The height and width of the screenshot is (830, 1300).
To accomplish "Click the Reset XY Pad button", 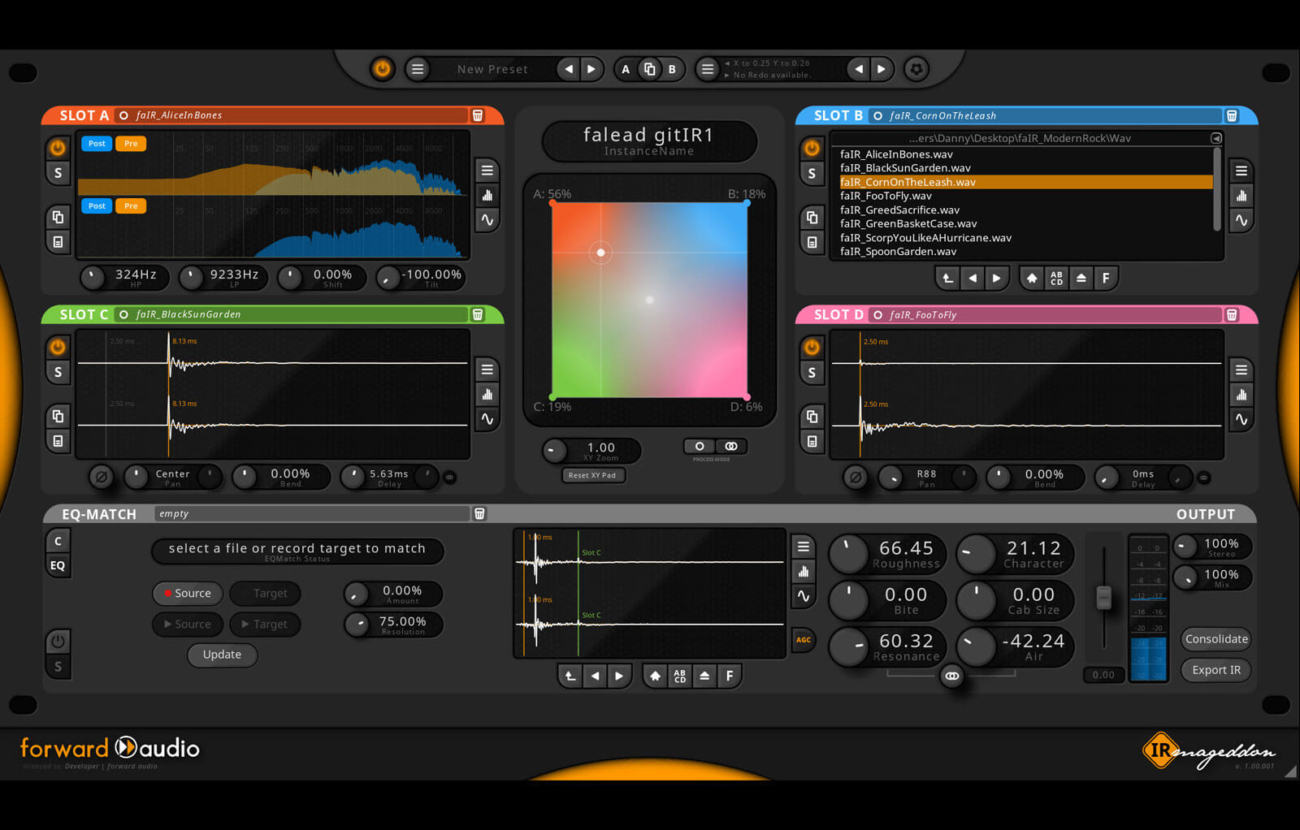I will pyautogui.click(x=592, y=475).
